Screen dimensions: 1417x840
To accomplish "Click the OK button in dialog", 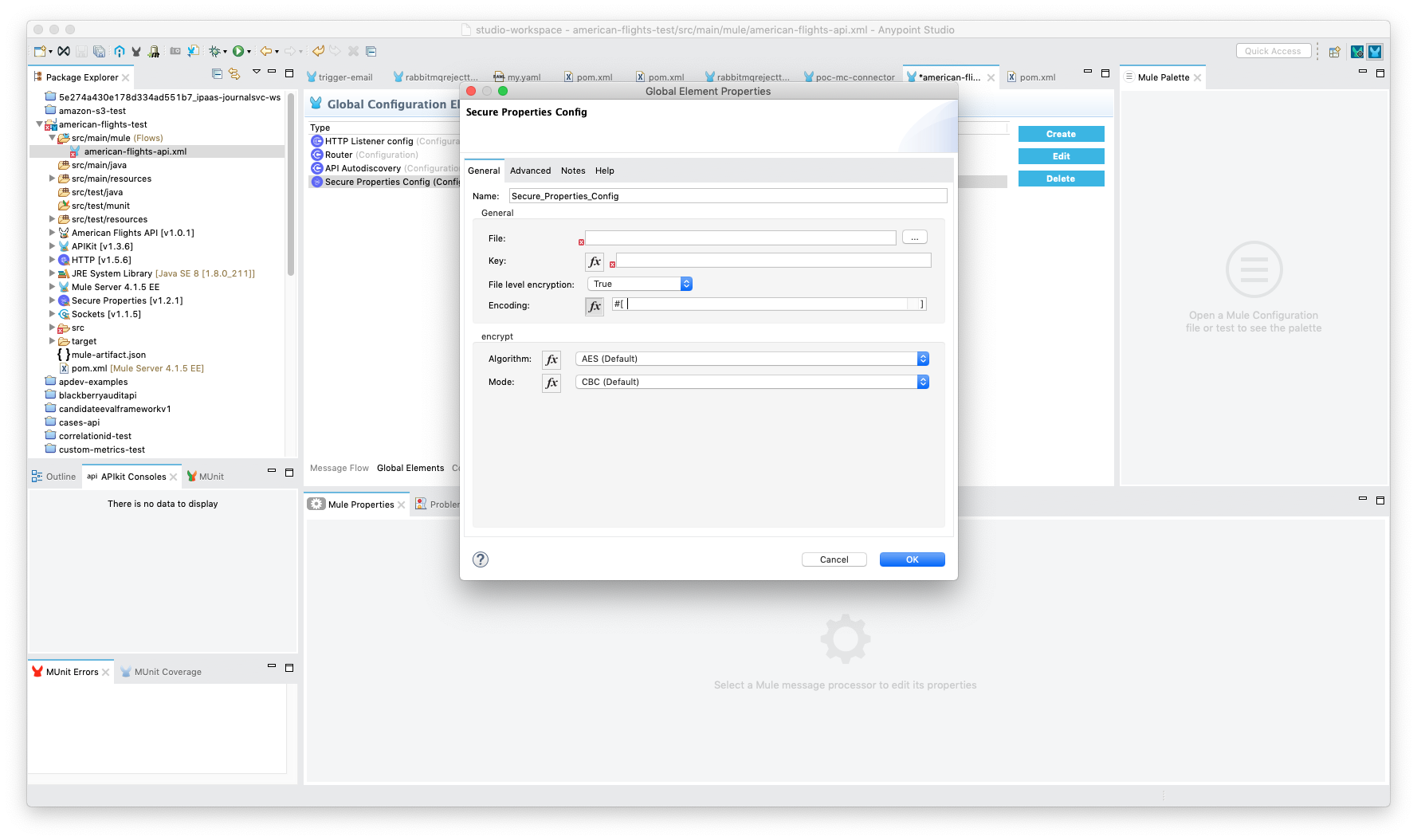I will pyautogui.click(x=912, y=559).
